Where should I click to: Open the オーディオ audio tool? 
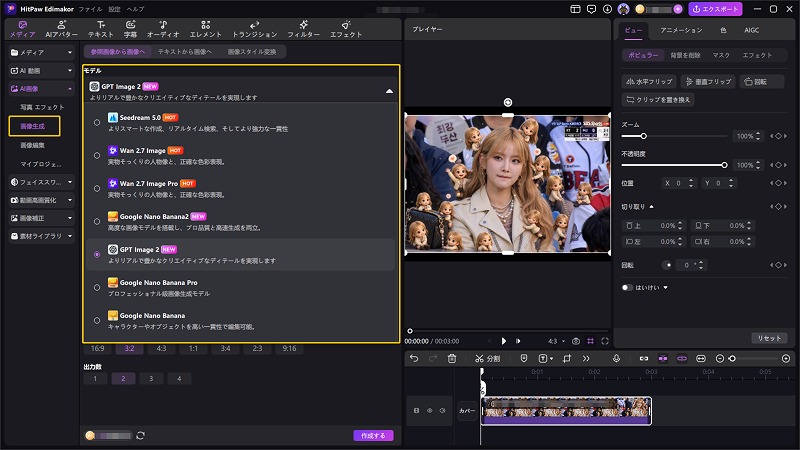point(163,29)
